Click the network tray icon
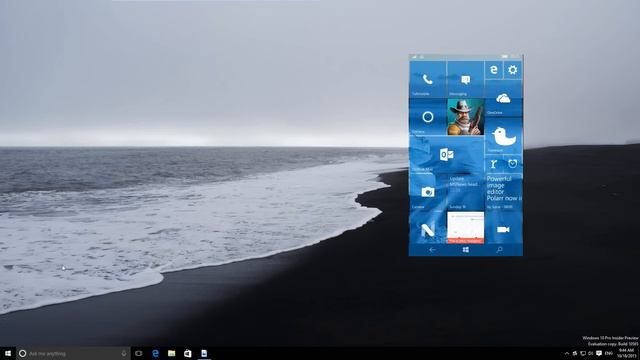Viewport: 640px width, 360px height. click(583, 353)
